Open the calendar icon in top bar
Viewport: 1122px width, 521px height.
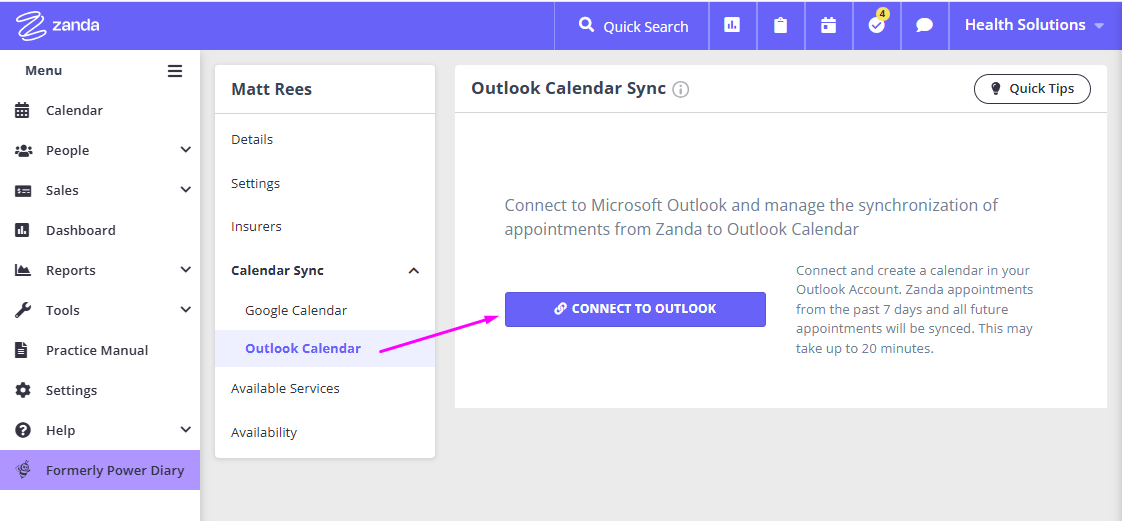[x=829, y=25]
